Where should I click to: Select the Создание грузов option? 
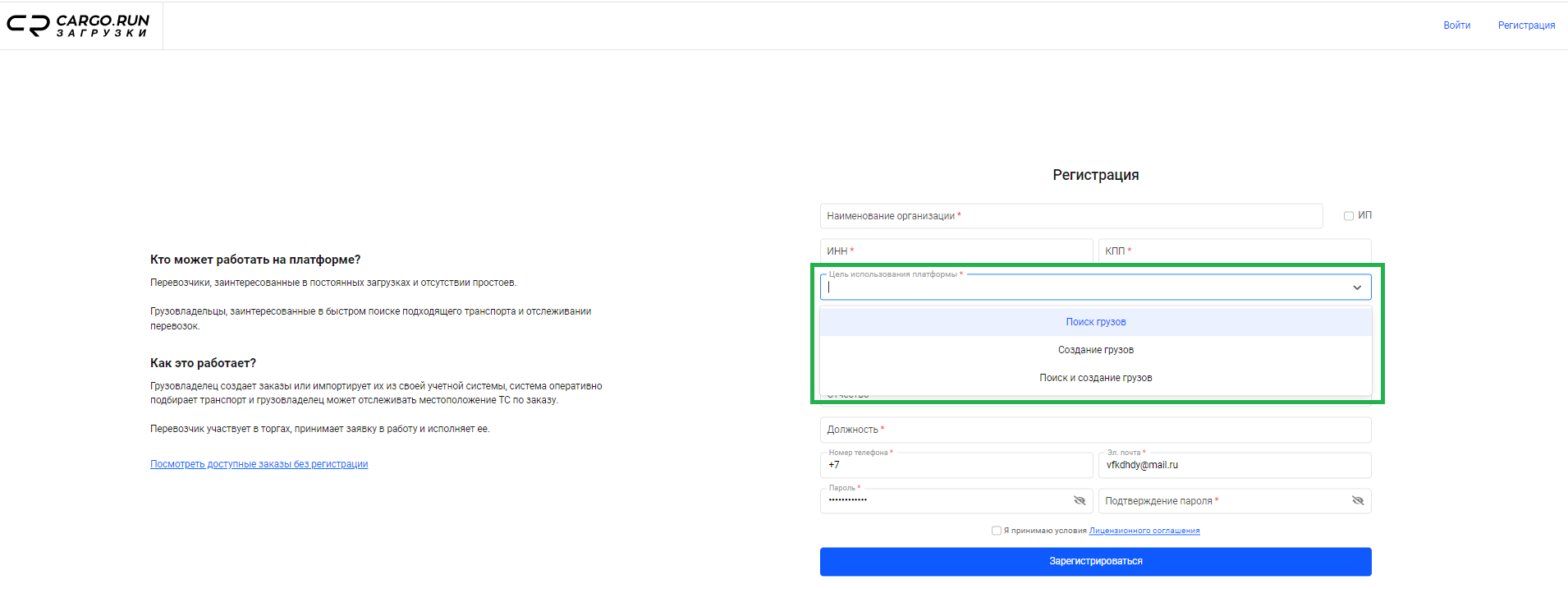1096,350
